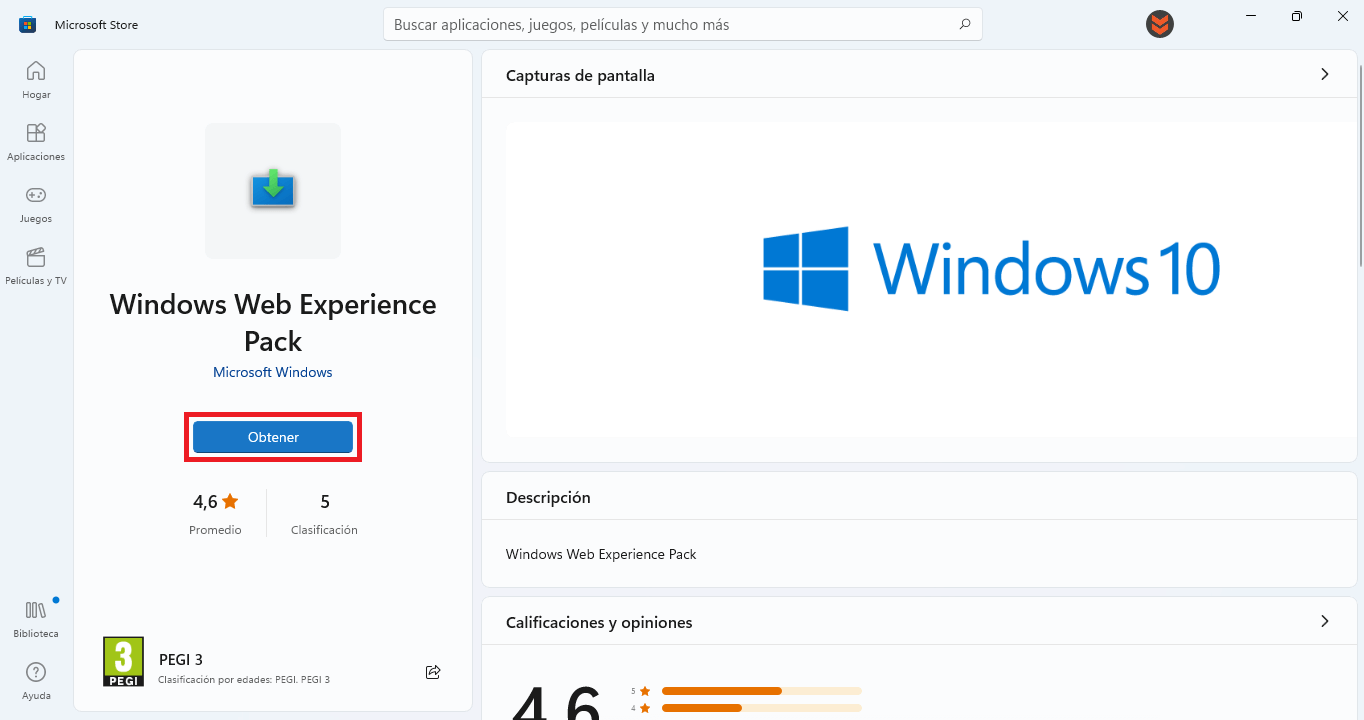
Task: Click the 5-star rating bar
Action: [x=761, y=691]
